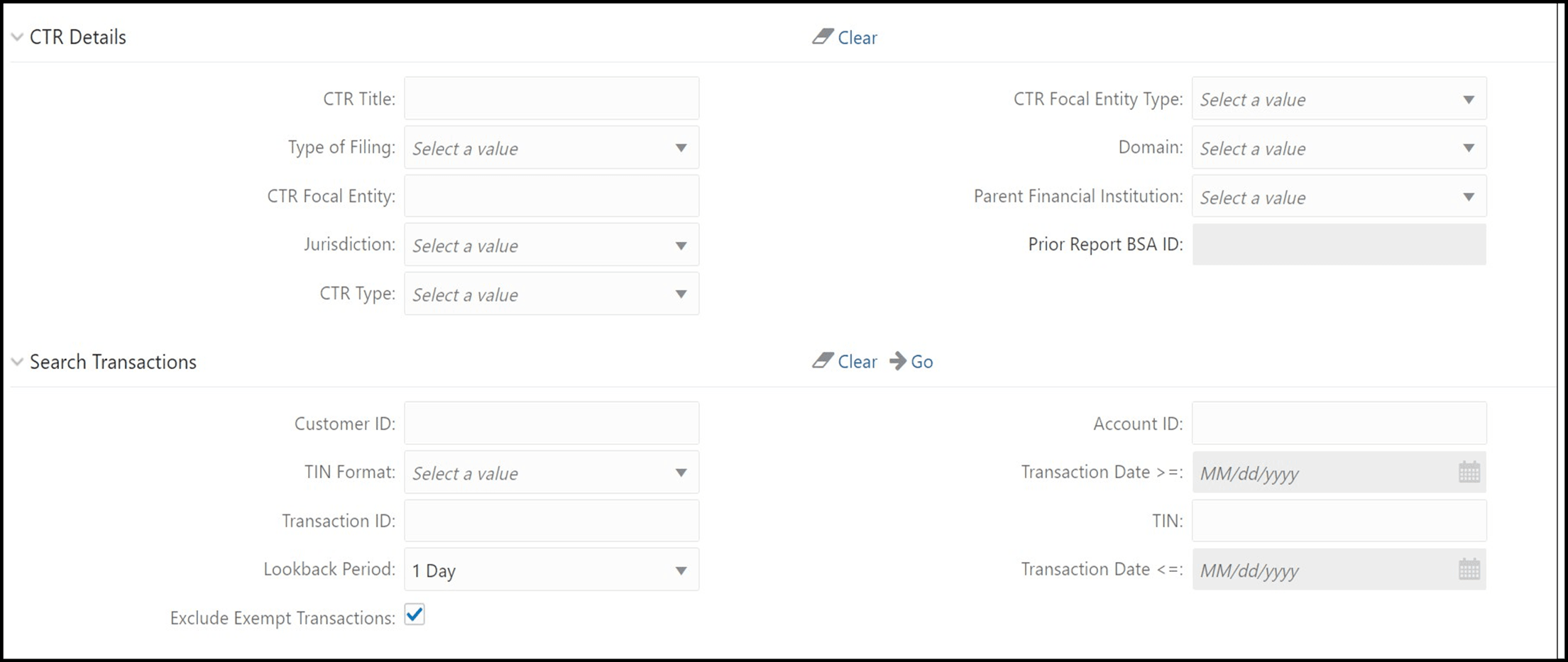
Task: Collapse the Search Transactions section
Action: (16, 362)
